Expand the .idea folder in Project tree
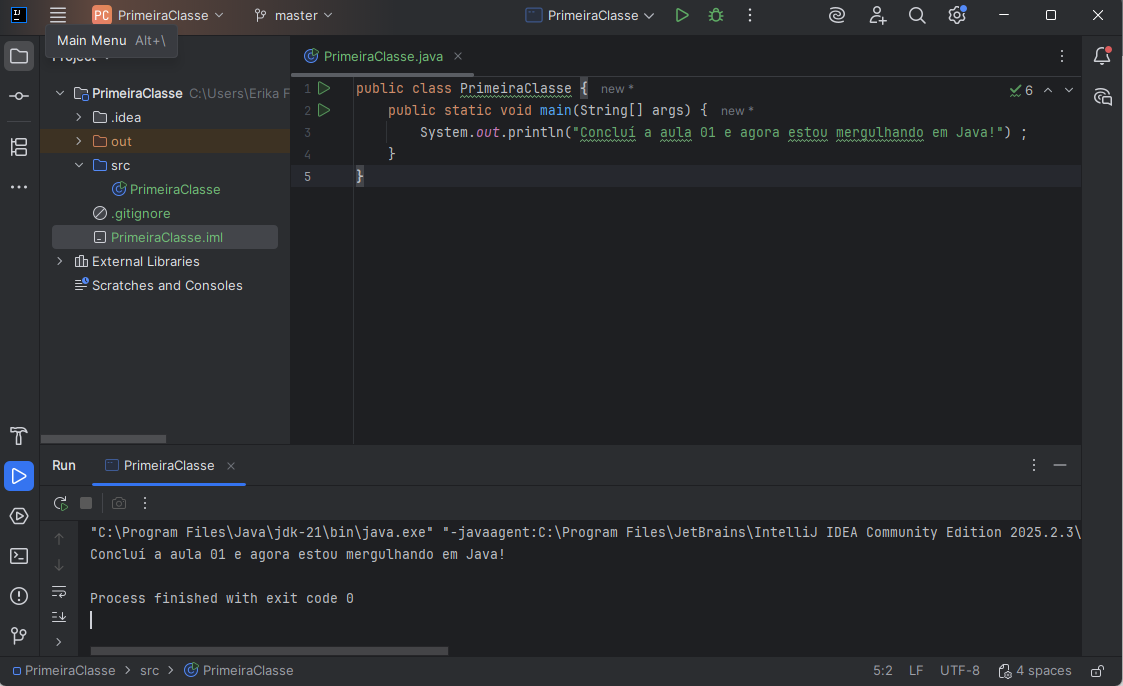1123x686 pixels. coord(79,117)
